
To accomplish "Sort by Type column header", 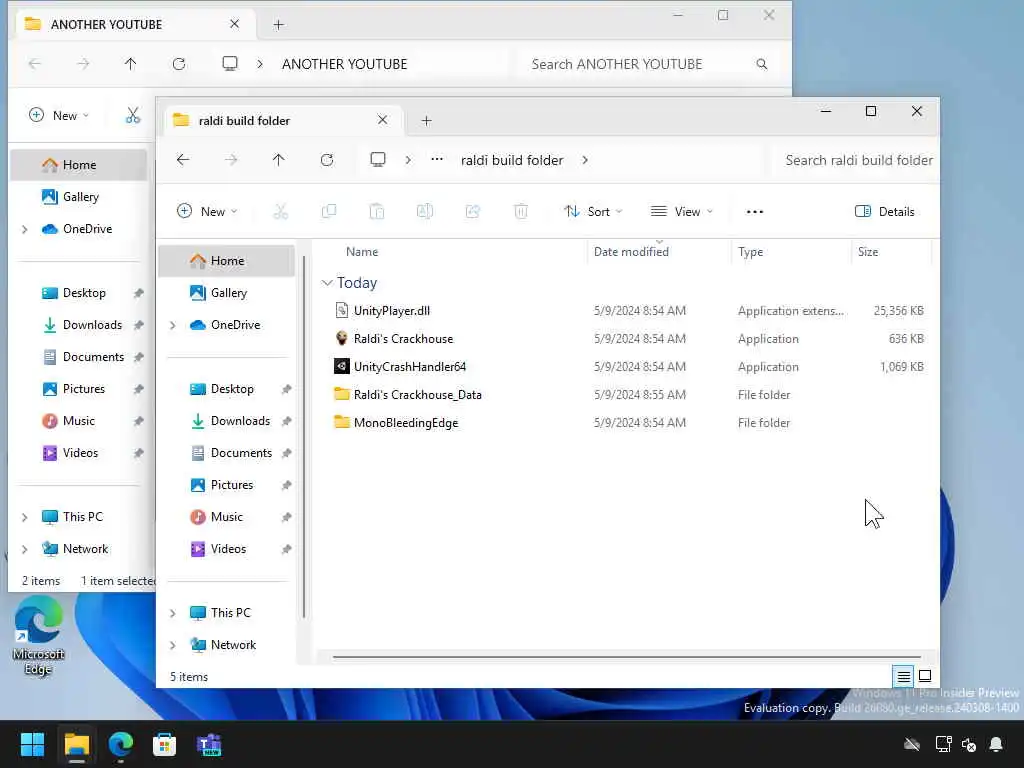I will (x=750, y=252).
